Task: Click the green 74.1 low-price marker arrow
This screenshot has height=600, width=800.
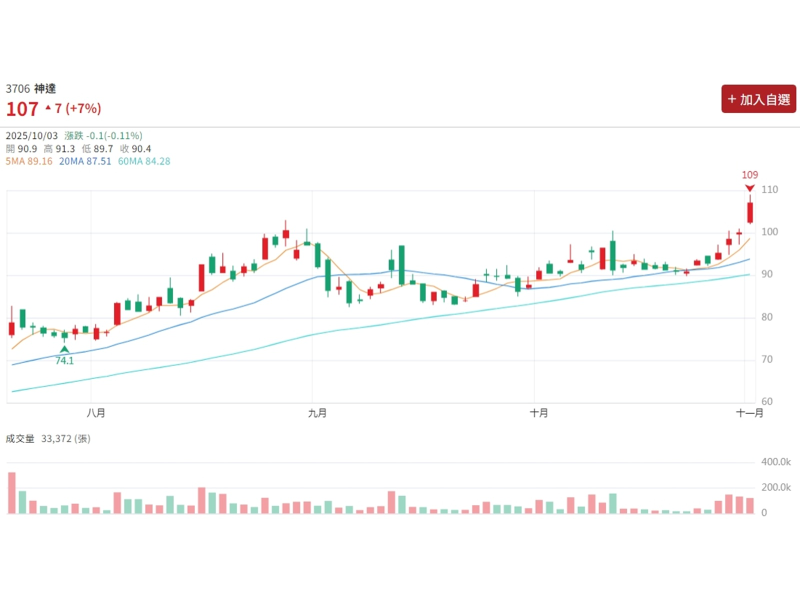Action: (65, 349)
